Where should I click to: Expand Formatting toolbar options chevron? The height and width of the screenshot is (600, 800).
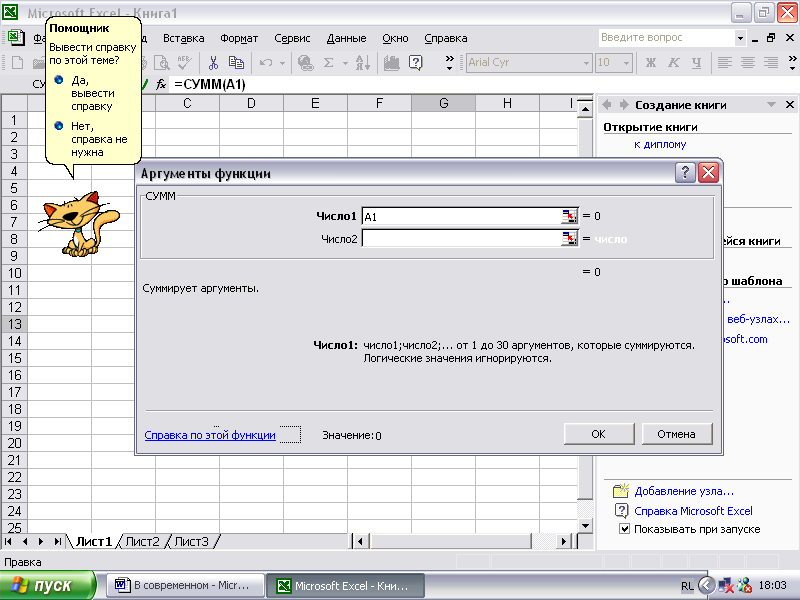pyautogui.click(x=792, y=63)
